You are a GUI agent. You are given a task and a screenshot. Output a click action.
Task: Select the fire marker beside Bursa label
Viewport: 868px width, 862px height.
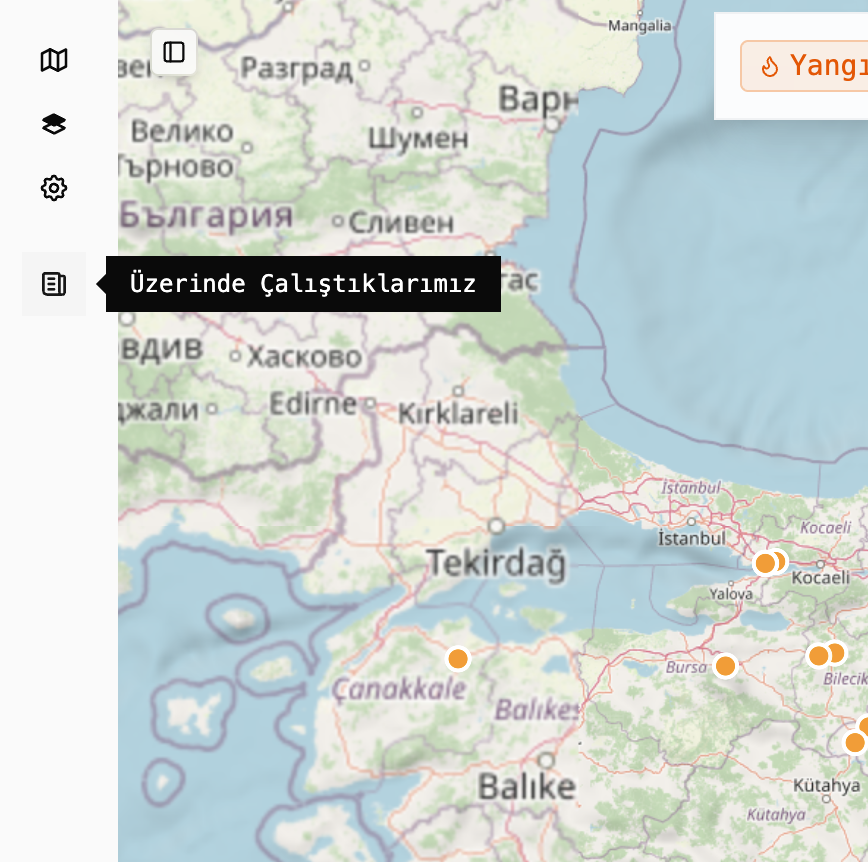pos(725,665)
